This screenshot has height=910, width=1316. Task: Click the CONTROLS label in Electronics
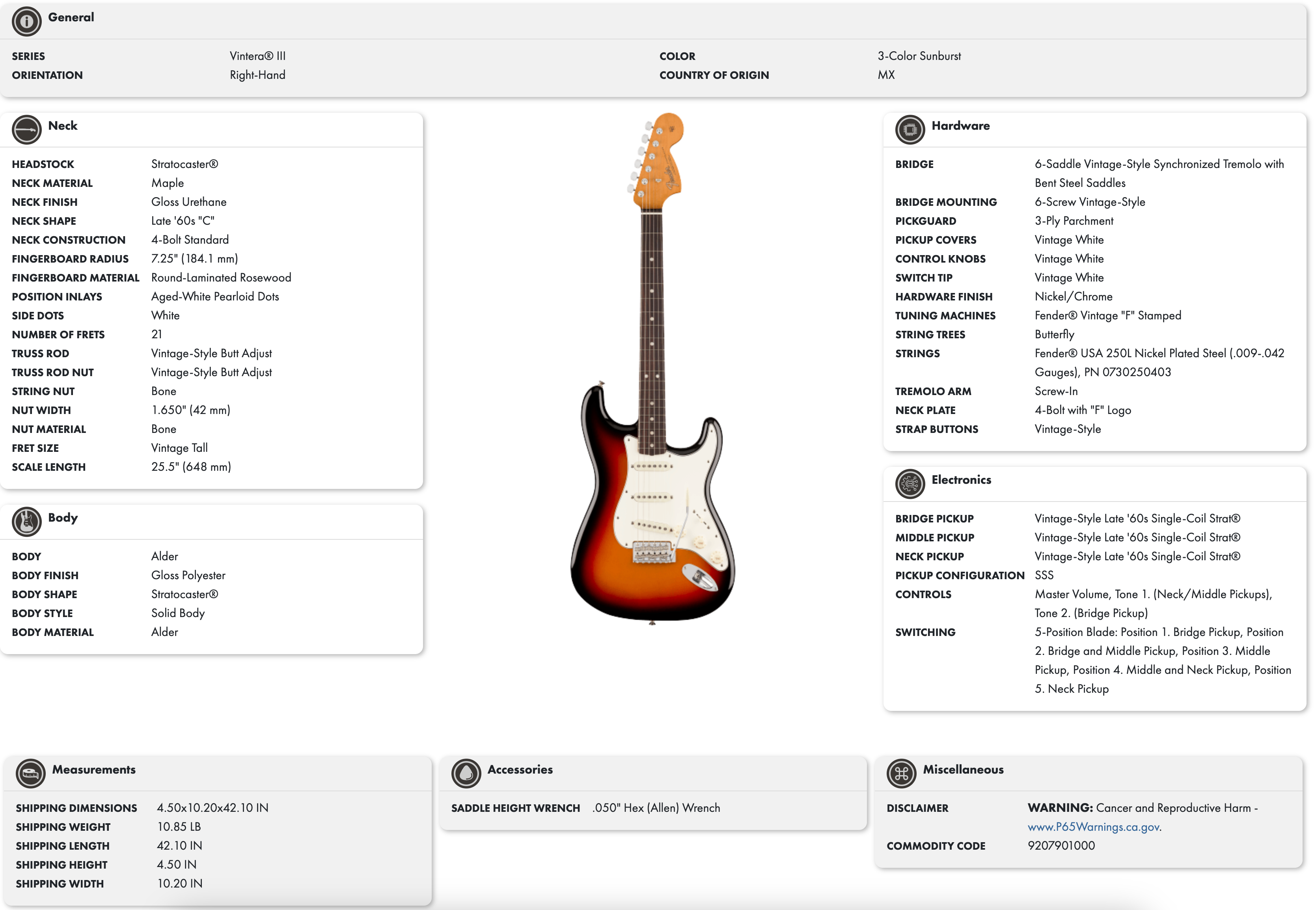(923, 594)
